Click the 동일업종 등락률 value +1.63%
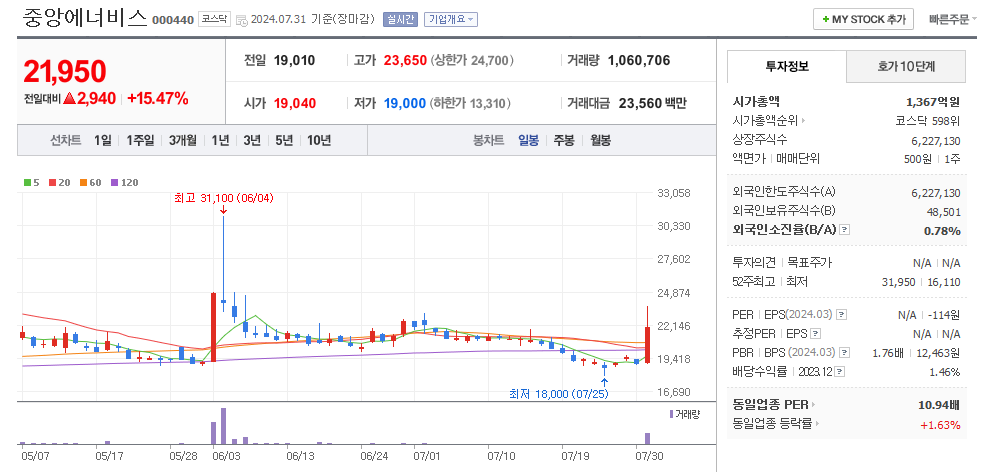 point(941,425)
